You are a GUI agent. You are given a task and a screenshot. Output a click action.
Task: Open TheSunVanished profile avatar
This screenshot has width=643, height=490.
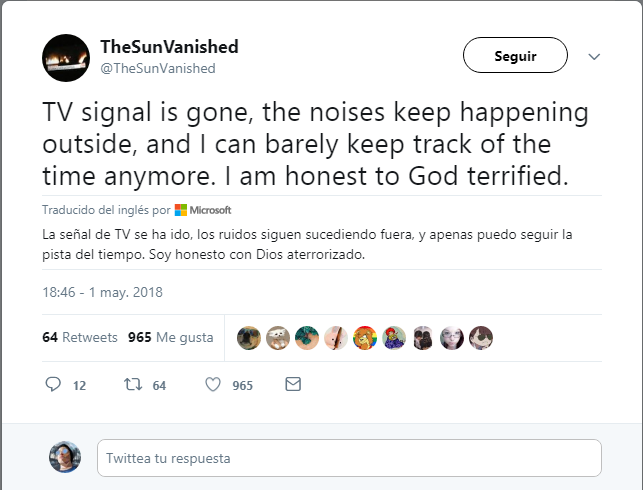click(66, 57)
